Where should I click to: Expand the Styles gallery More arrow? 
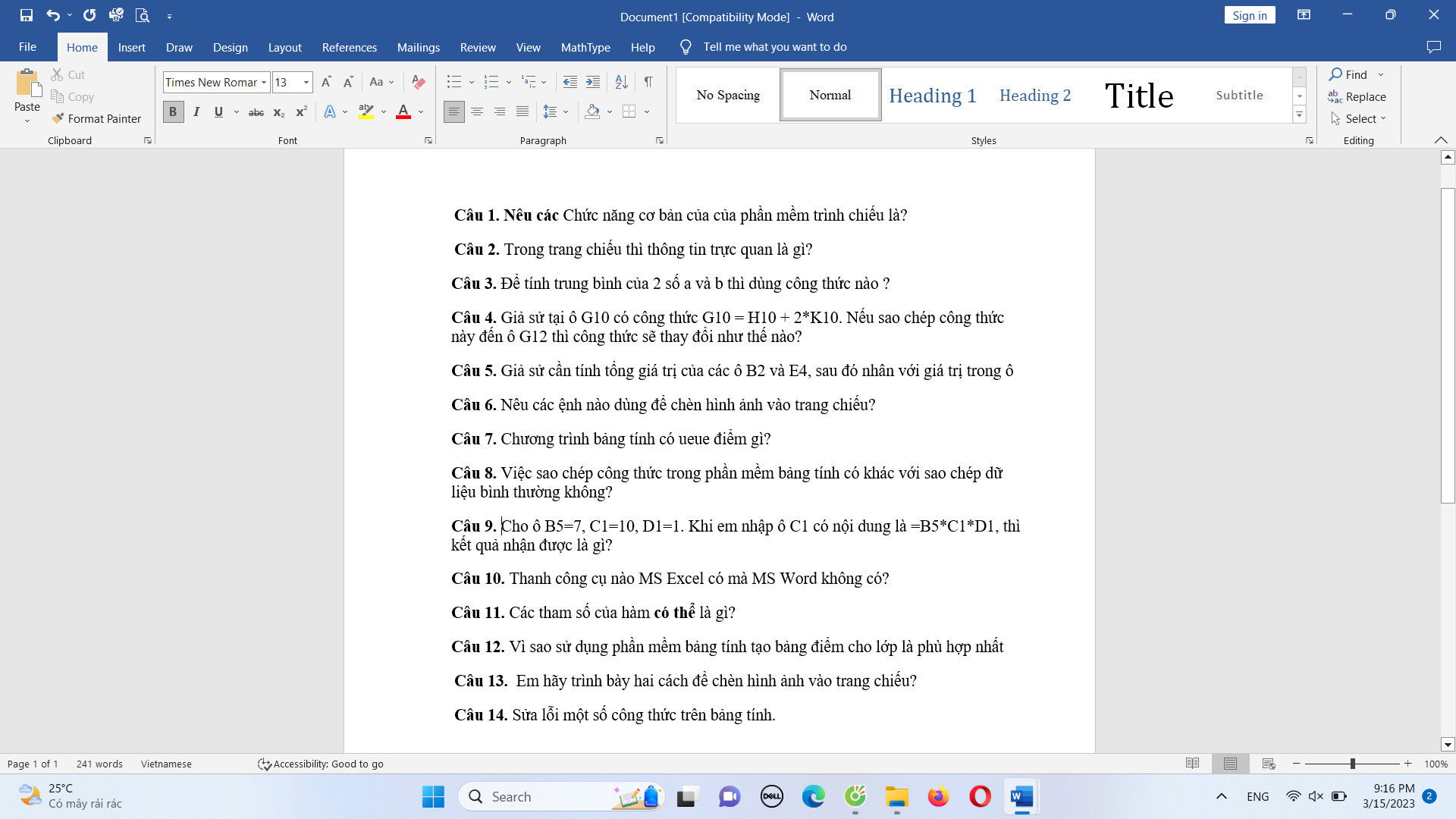(1299, 115)
